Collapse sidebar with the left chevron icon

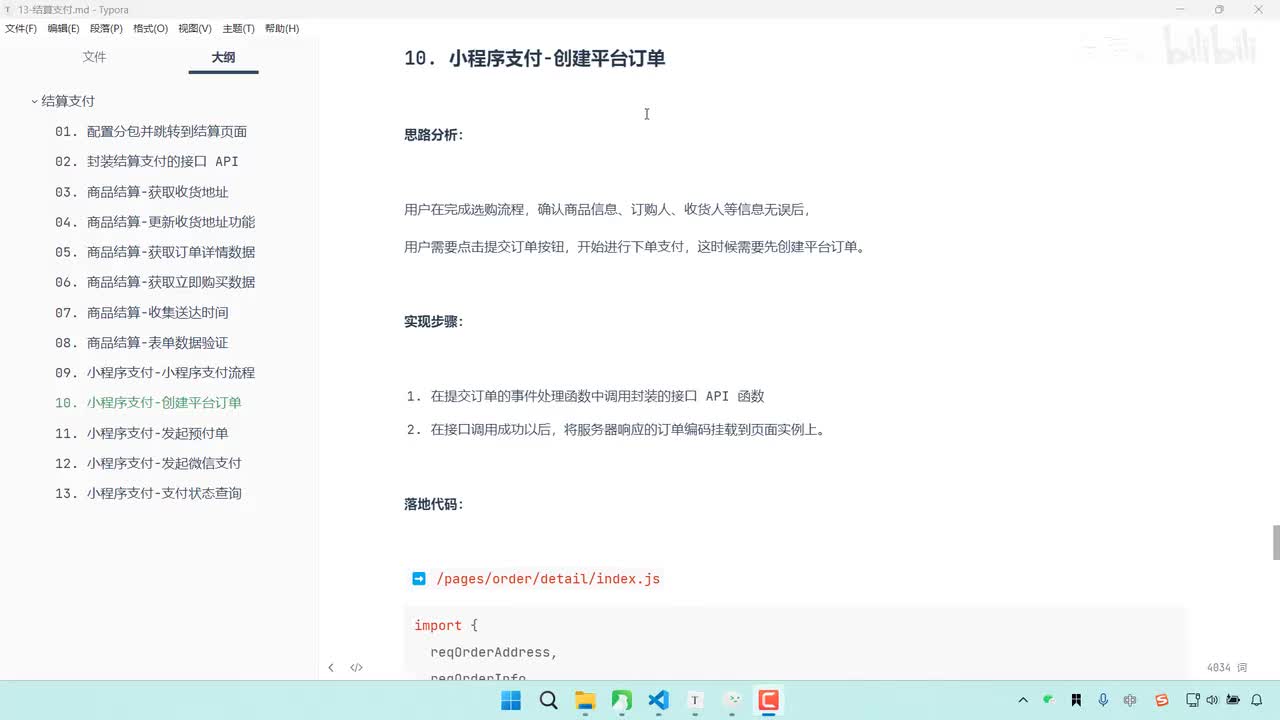click(331, 667)
